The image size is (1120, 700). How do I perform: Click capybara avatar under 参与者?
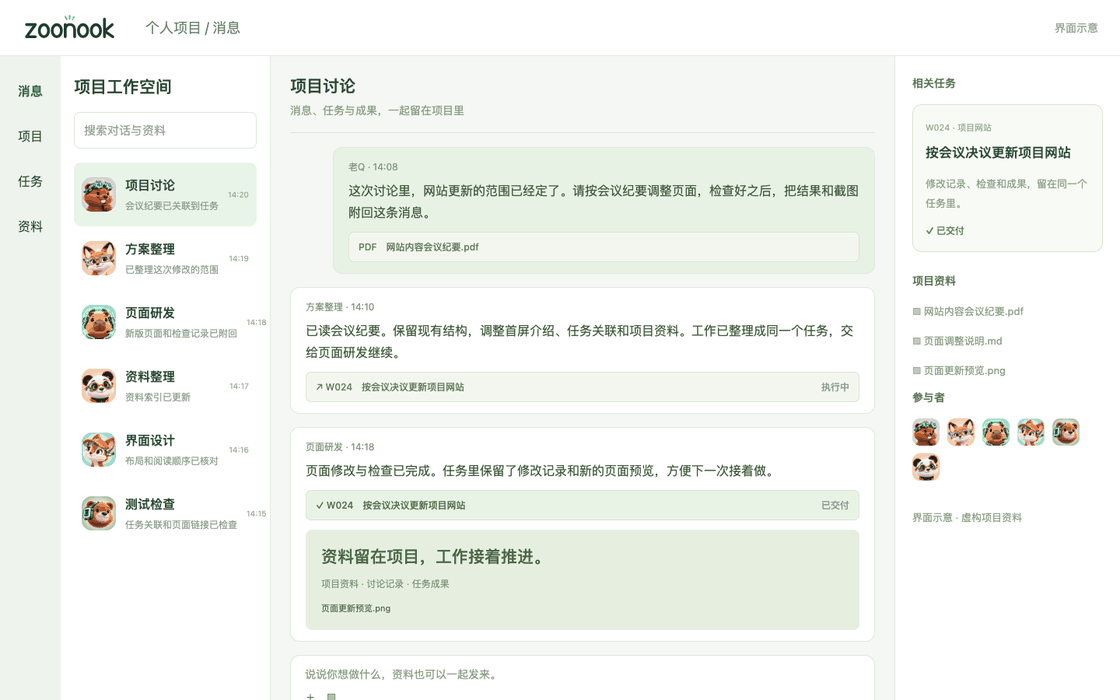point(996,432)
